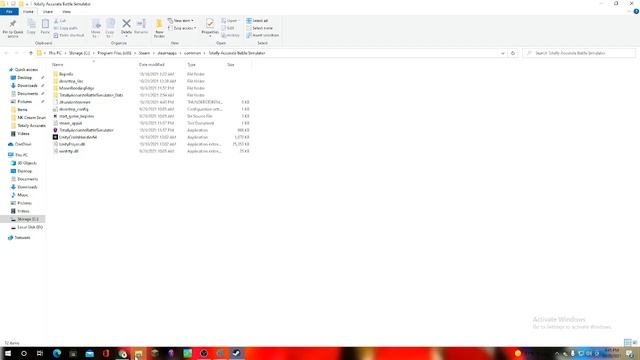Image resolution: width=640 pixels, height=360 pixels.
Task: Click the Copy path command
Action: point(65,28)
